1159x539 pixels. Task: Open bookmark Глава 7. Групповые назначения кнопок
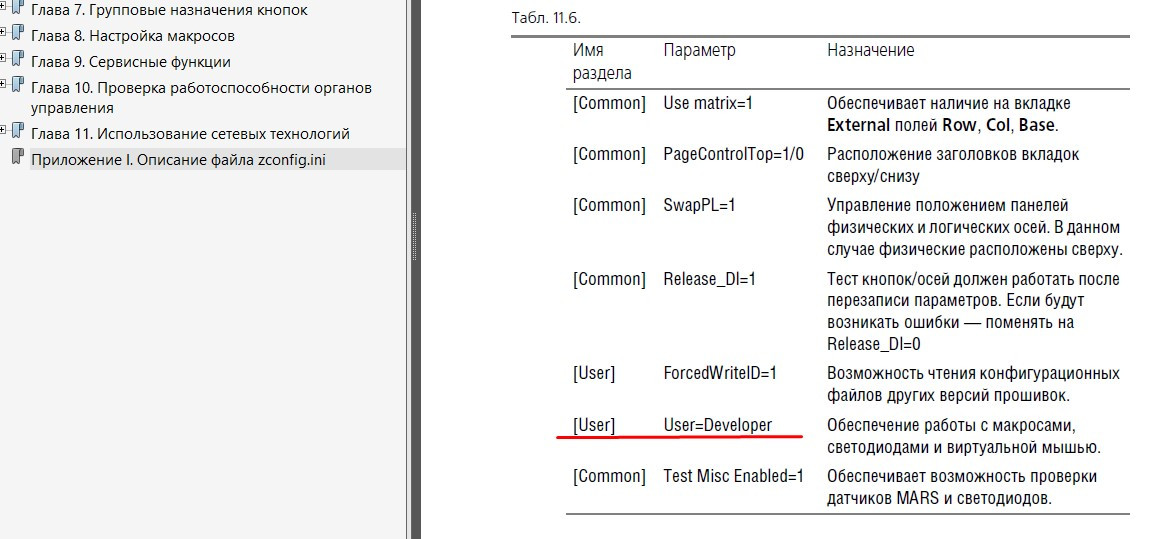(169, 10)
